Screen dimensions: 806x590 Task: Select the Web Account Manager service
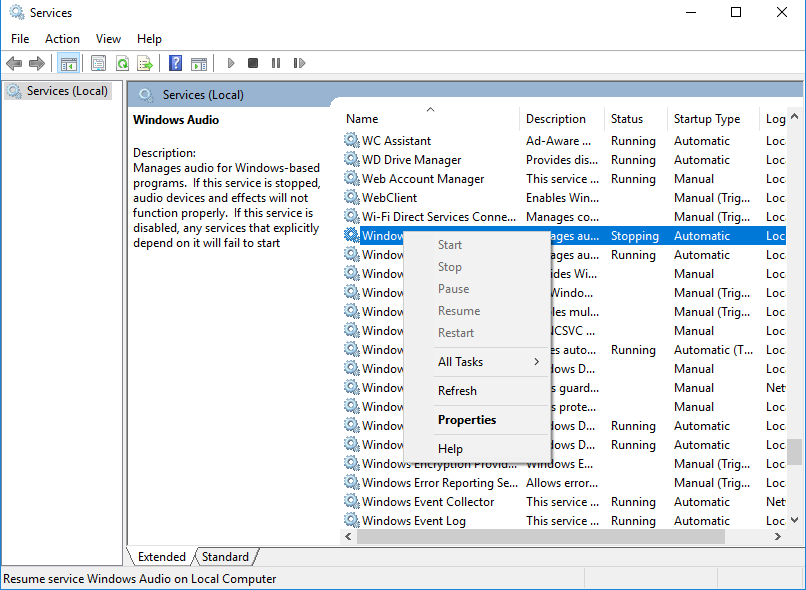pos(564,178)
